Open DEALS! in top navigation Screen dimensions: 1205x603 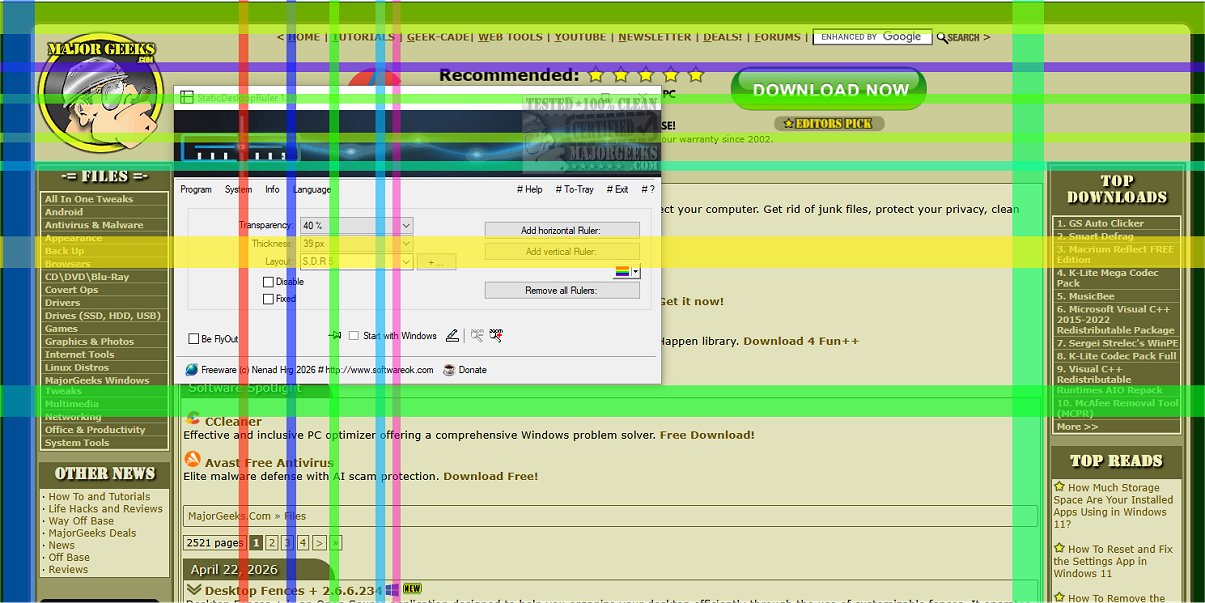tap(723, 37)
